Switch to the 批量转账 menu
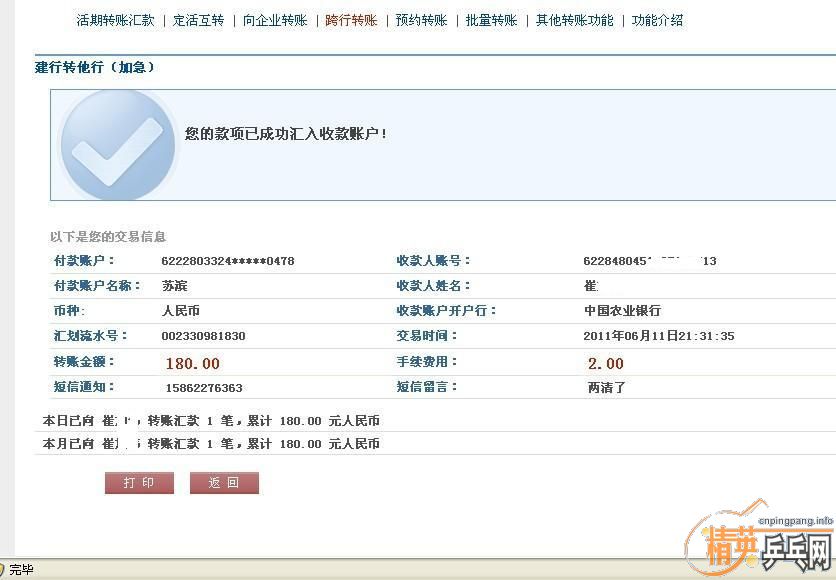Image resolution: width=836 pixels, height=580 pixels. click(491, 20)
